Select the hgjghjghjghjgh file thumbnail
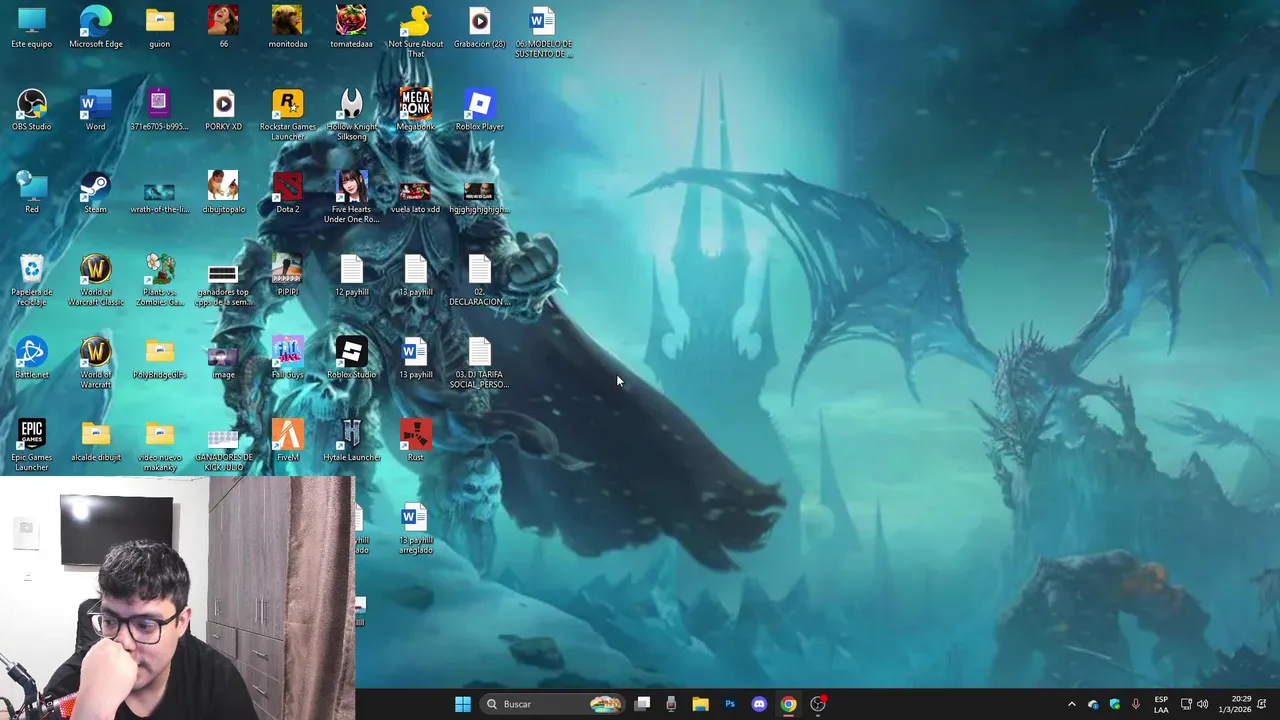Image resolution: width=1280 pixels, height=720 pixels. (x=480, y=196)
